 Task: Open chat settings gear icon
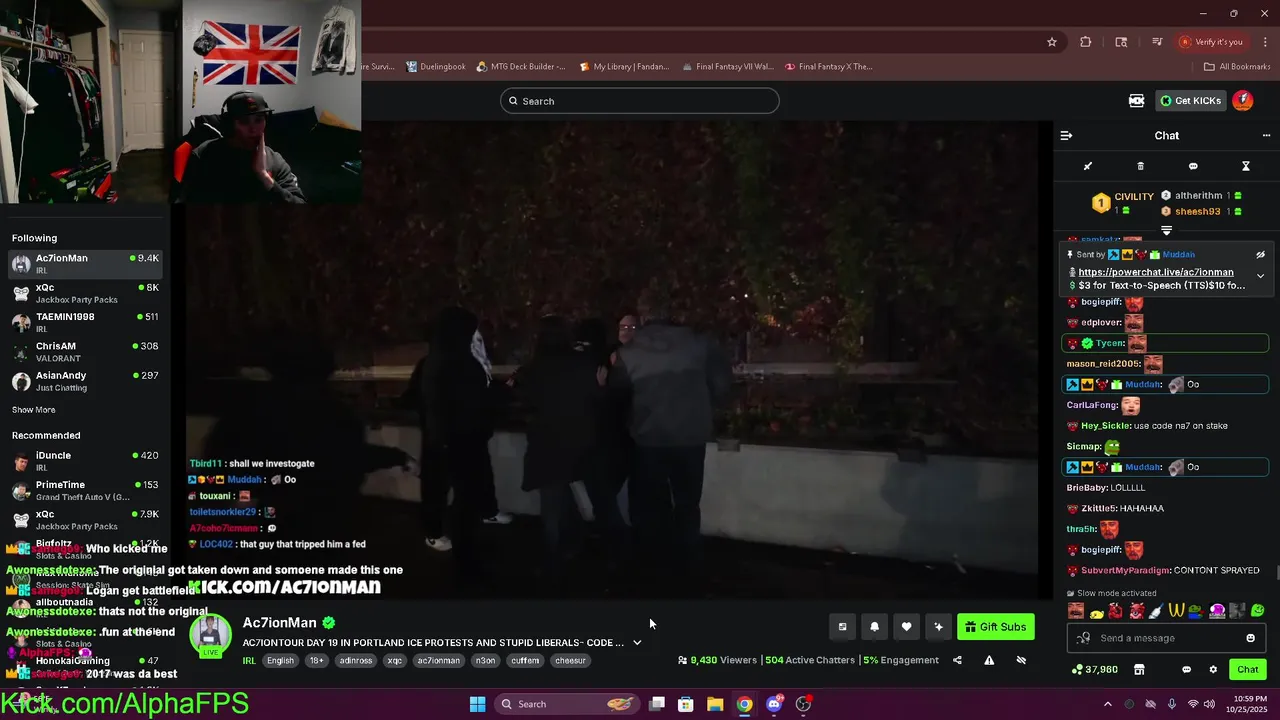[1213, 669]
